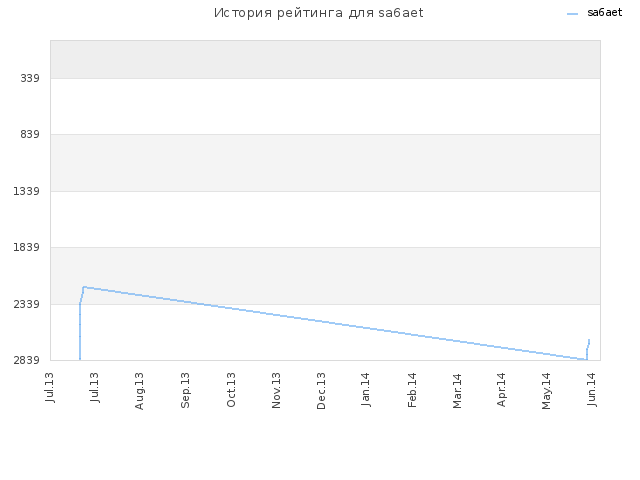Viewport: 640px width, 480px height.
Task: Click the Dec.13 x-axis label
Action: 321,391
